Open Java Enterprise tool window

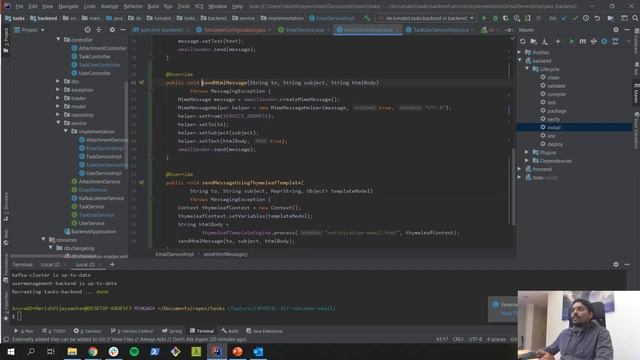pos(264,331)
